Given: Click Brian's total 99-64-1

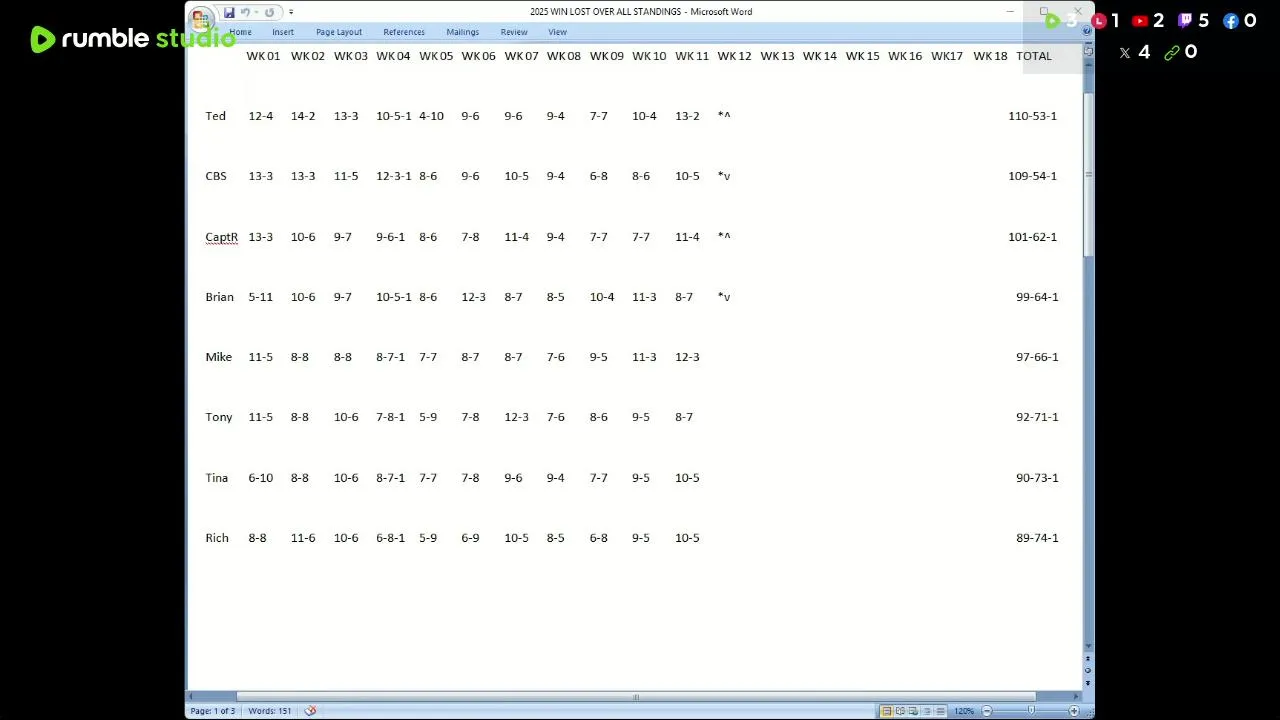Looking at the screenshot, I should pyautogui.click(x=1037, y=297).
